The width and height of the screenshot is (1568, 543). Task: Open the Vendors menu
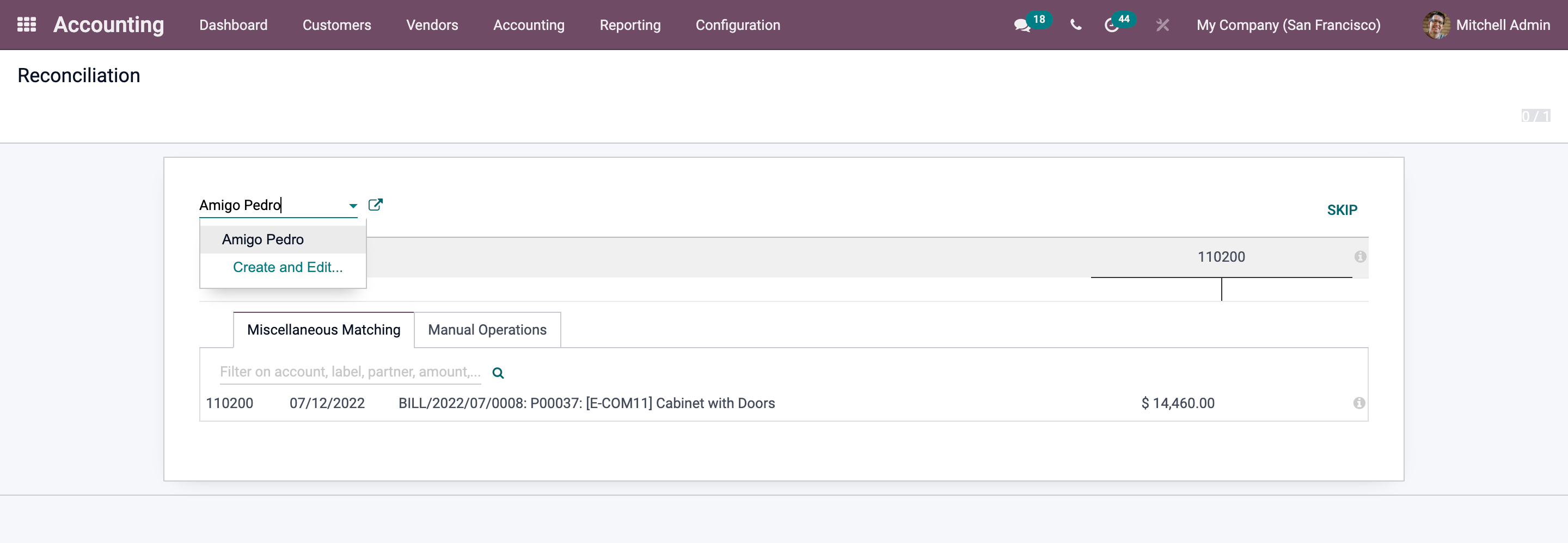(x=432, y=26)
